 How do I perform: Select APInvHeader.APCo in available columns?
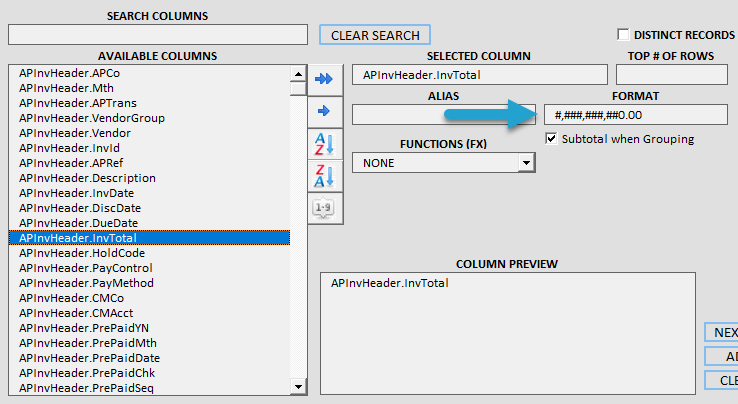click(150, 73)
